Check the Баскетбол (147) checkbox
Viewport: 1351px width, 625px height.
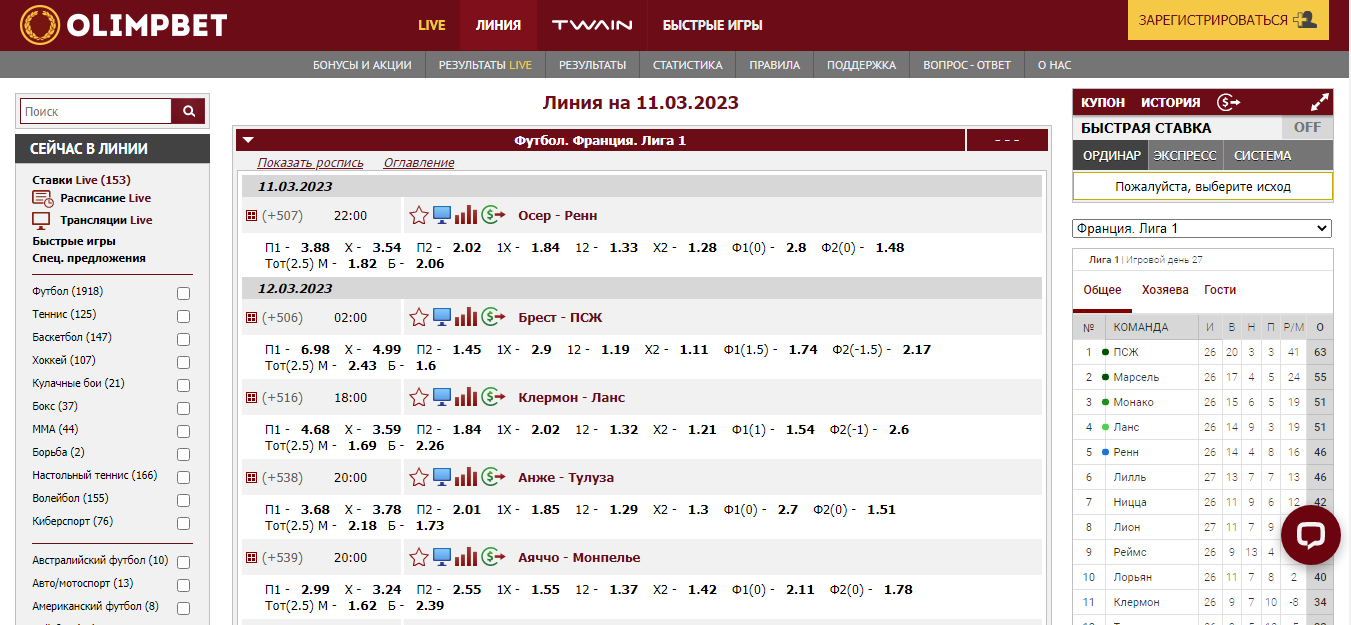[x=183, y=340]
